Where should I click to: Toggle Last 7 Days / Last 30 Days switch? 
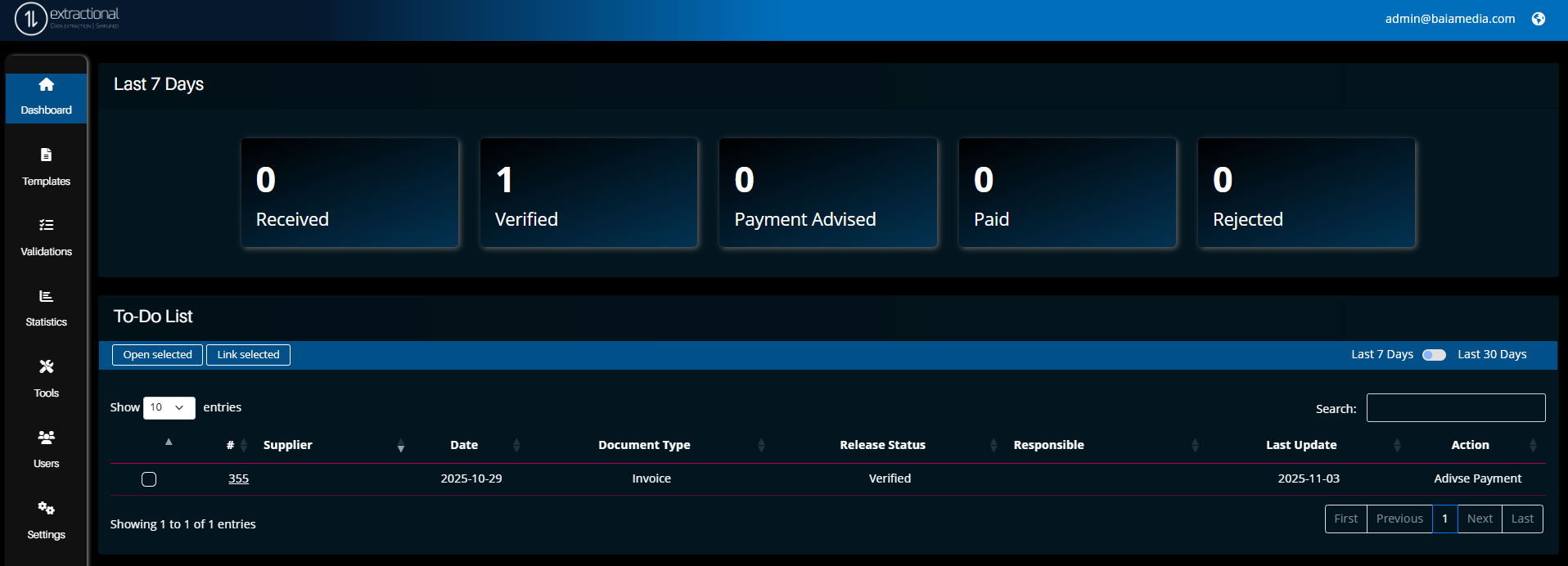tap(1434, 355)
